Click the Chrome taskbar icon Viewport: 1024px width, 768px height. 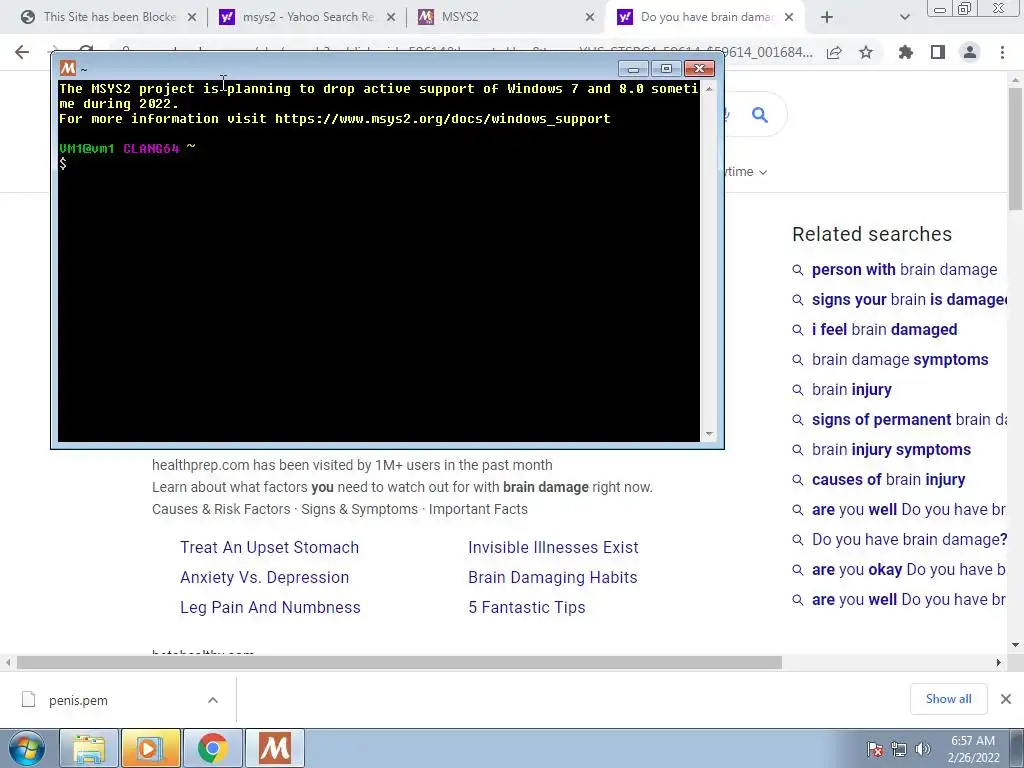(212, 748)
